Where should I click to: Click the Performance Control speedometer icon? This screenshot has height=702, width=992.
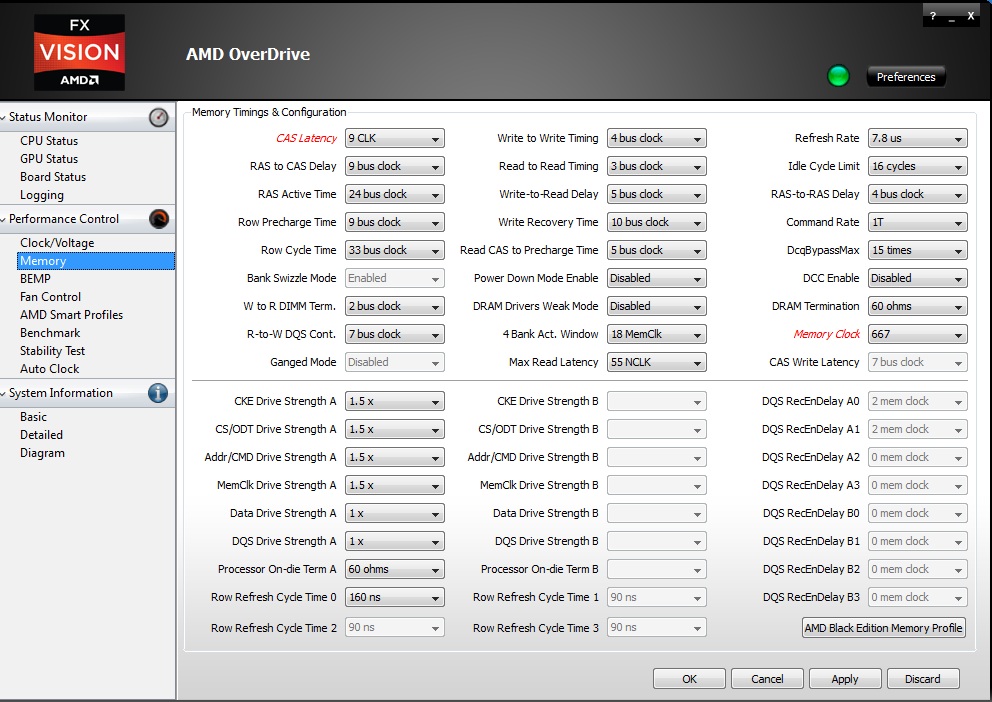[158, 219]
